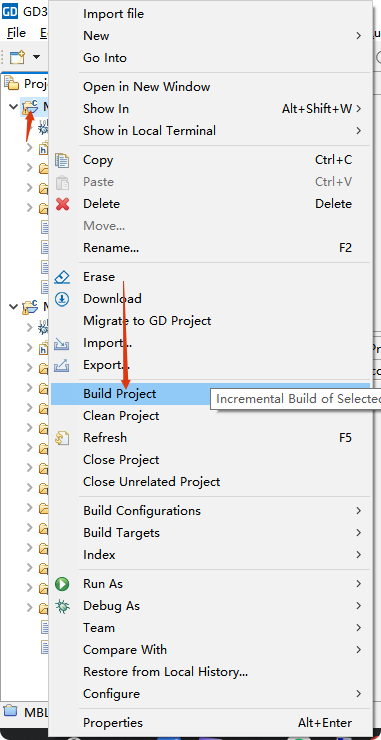381x740 pixels.
Task: Collapse the first project tree node
Action: pos(13,107)
